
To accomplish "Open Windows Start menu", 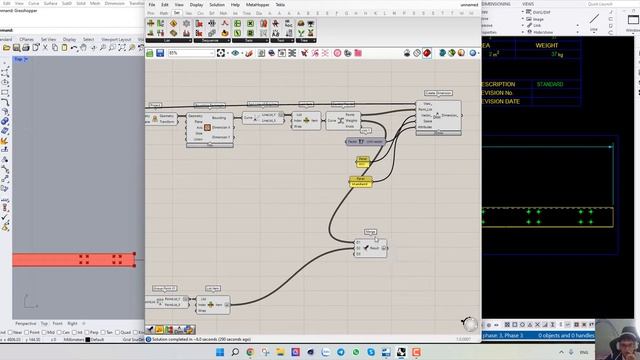I will tap(220, 352).
